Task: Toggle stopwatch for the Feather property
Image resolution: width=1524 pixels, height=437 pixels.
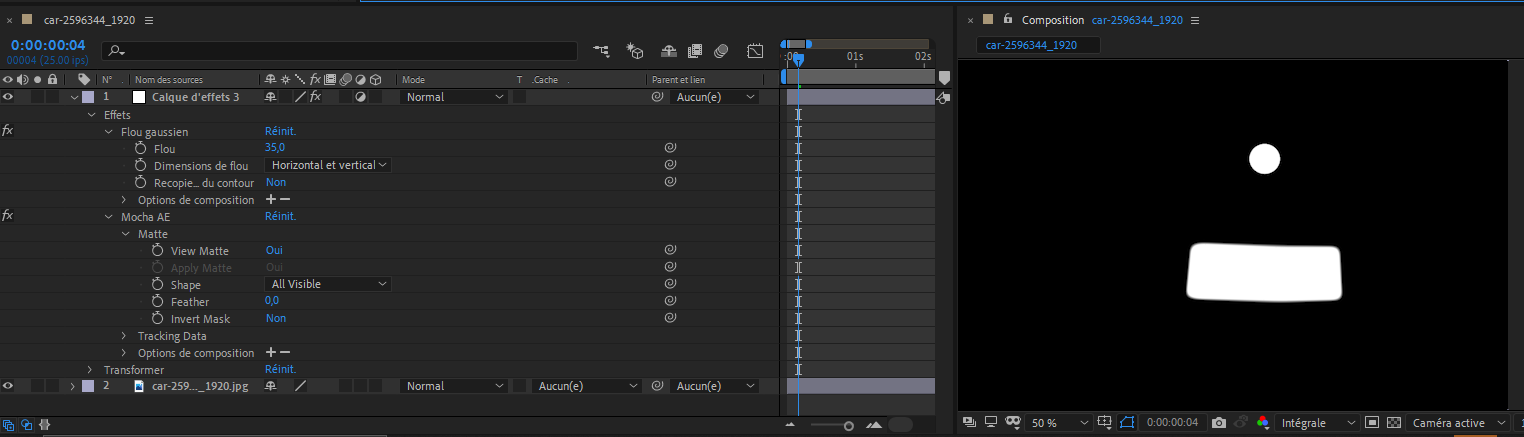Action: [x=157, y=301]
